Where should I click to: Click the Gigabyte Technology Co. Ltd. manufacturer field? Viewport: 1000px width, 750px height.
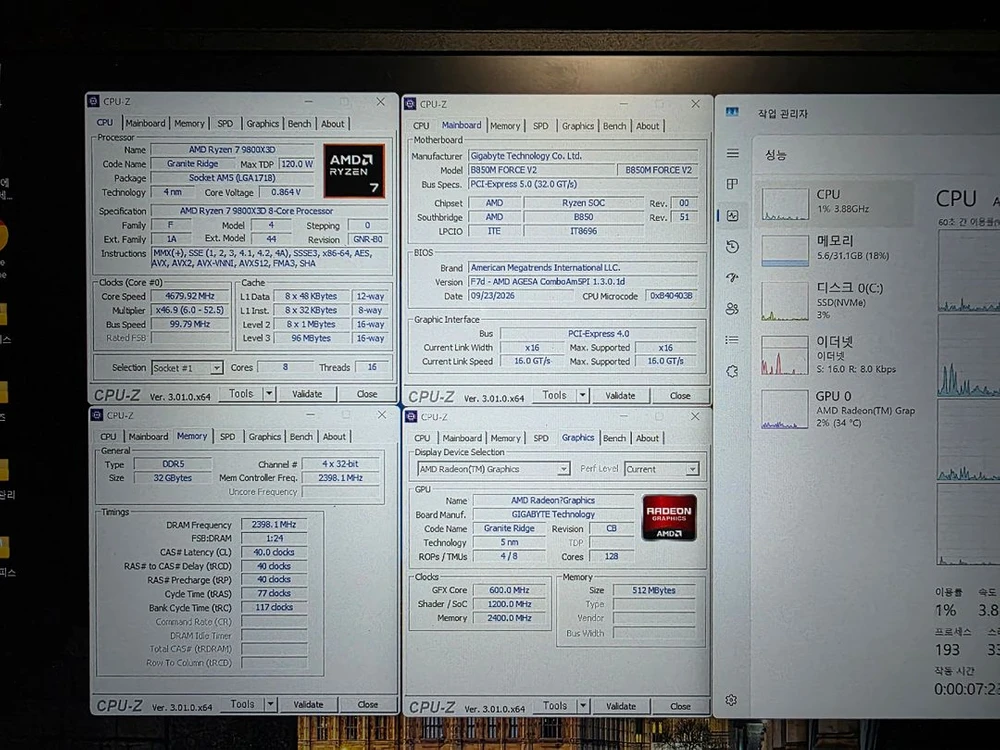click(x=583, y=156)
